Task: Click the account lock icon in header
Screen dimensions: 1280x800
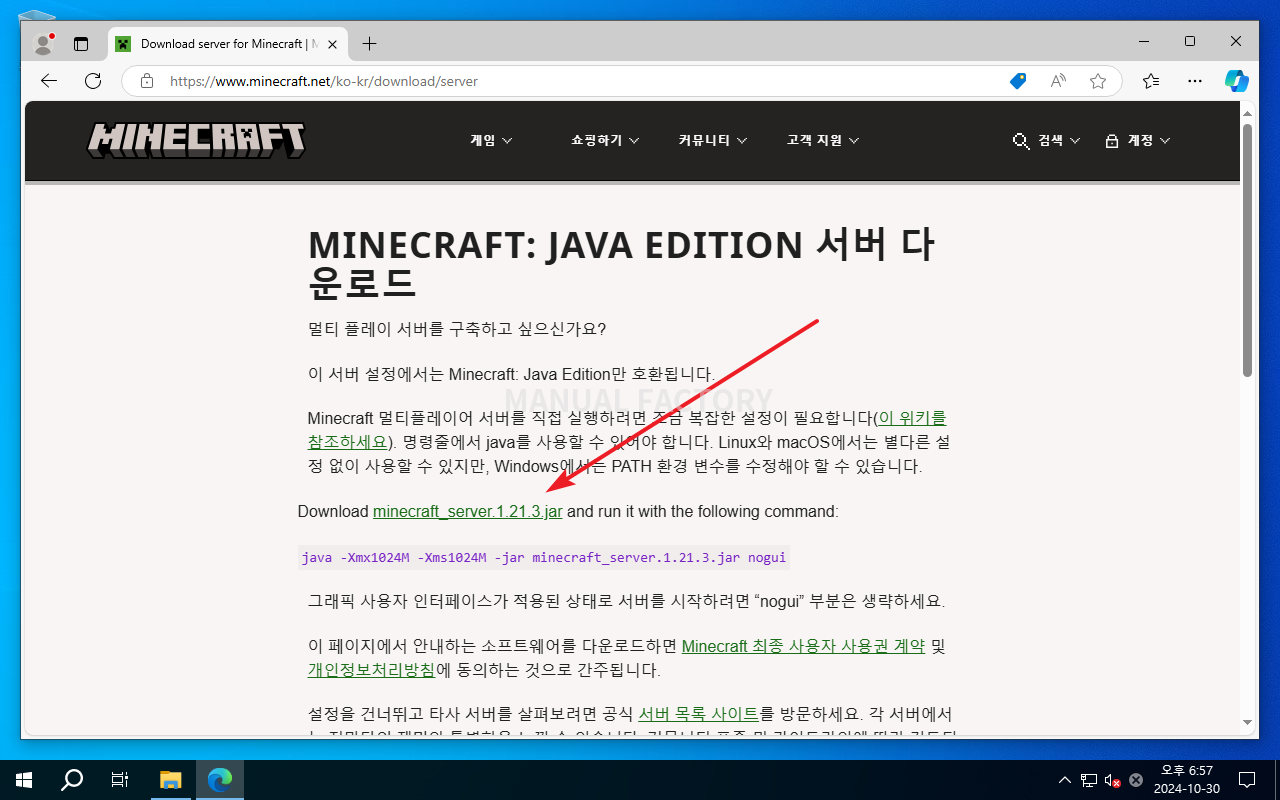Action: (x=1111, y=141)
